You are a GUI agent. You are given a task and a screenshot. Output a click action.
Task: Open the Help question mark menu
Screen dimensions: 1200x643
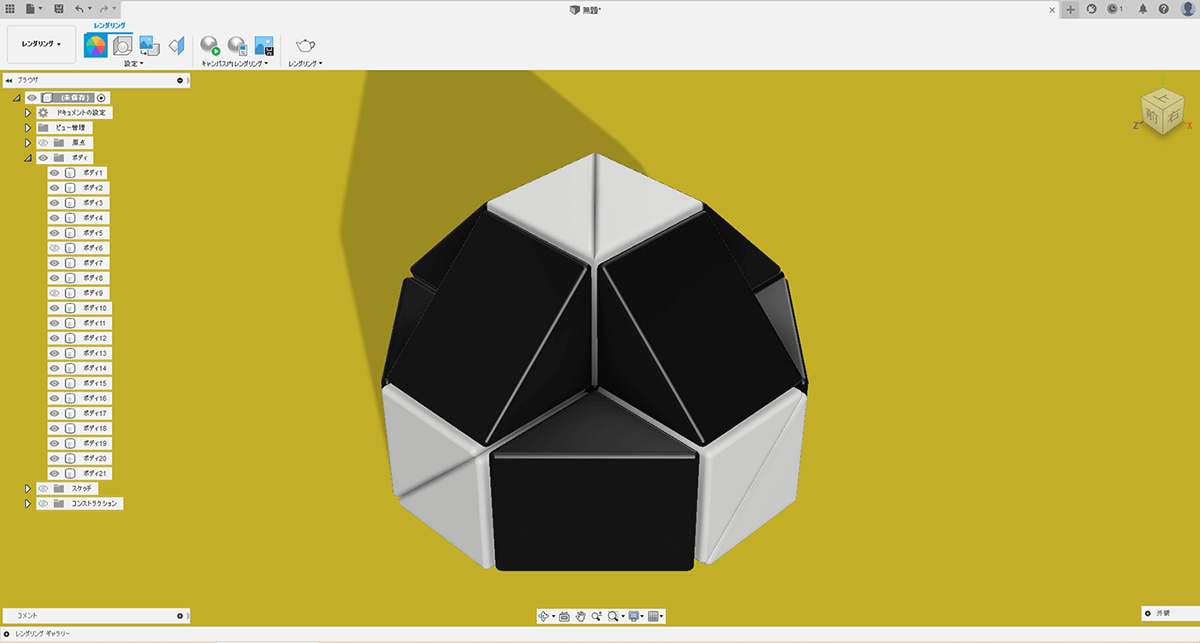pyautogui.click(x=1164, y=9)
